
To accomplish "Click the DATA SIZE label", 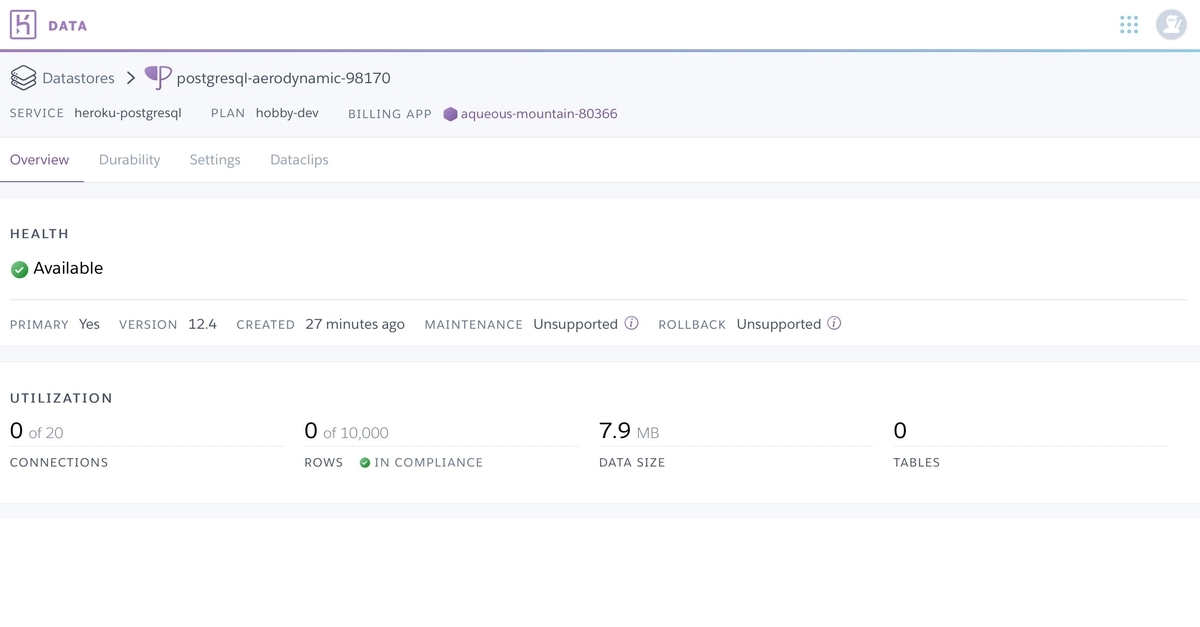I will [632, 463].
